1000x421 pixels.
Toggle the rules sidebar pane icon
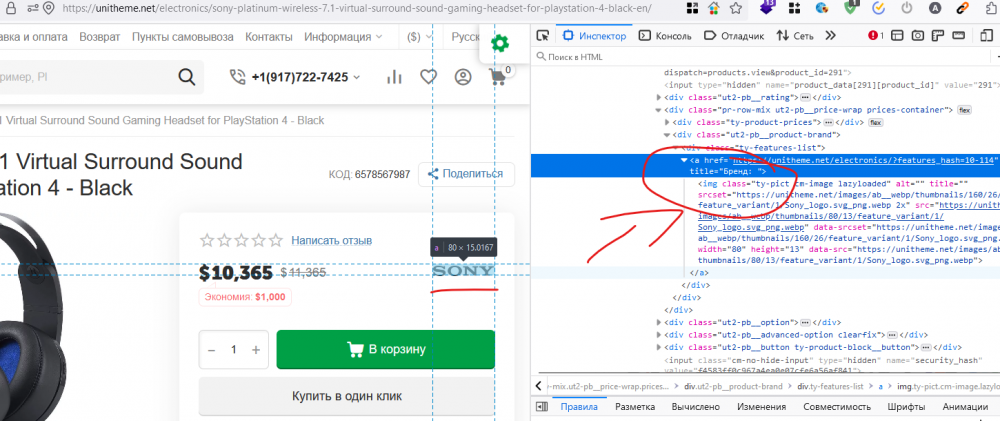pyautogui.click(x=542, y=406)
